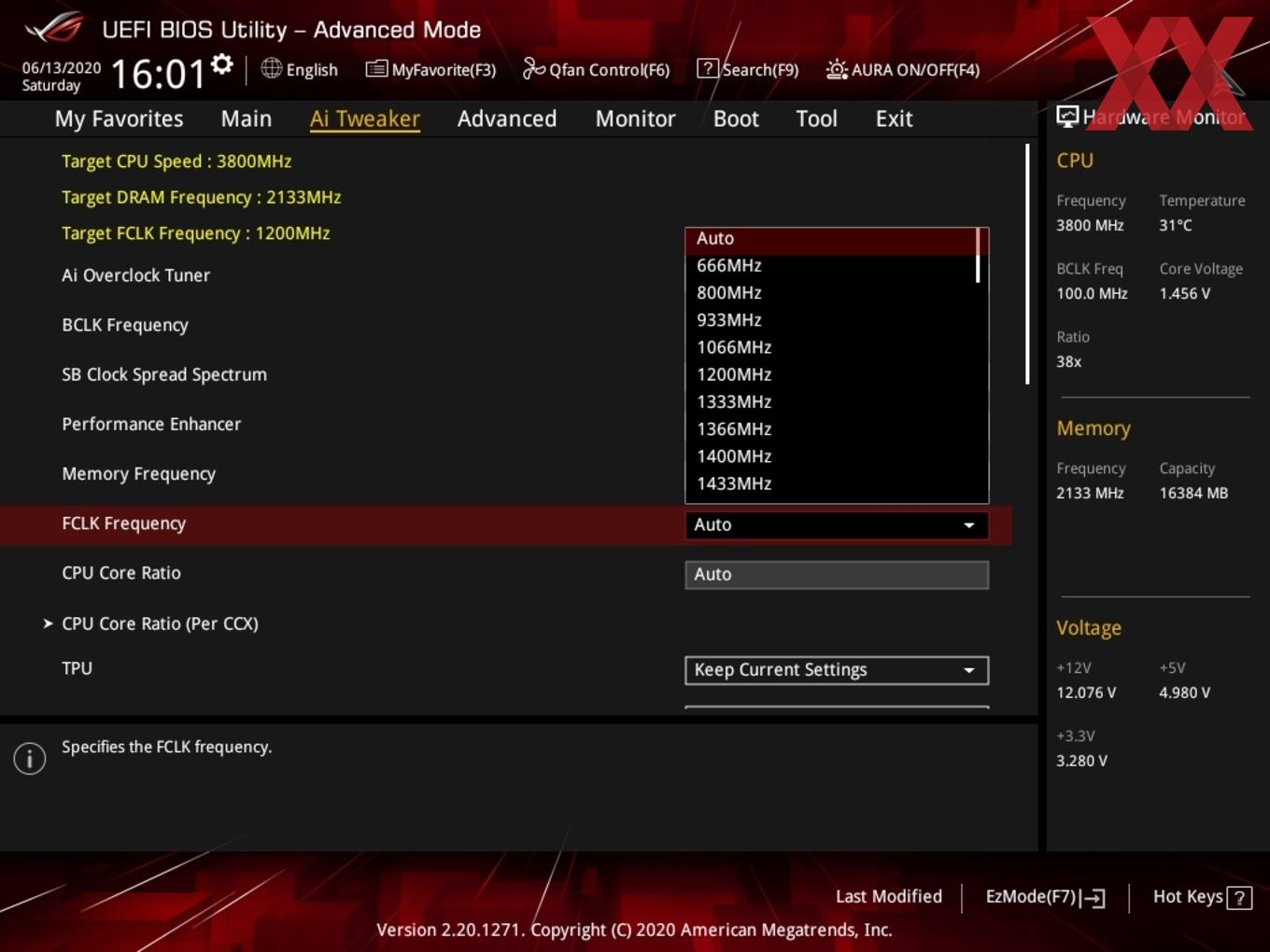Image resolution: width=1270 pixels, height=952 pixels.
Task: Open the Exit tab
Action: tap(894, 119)
